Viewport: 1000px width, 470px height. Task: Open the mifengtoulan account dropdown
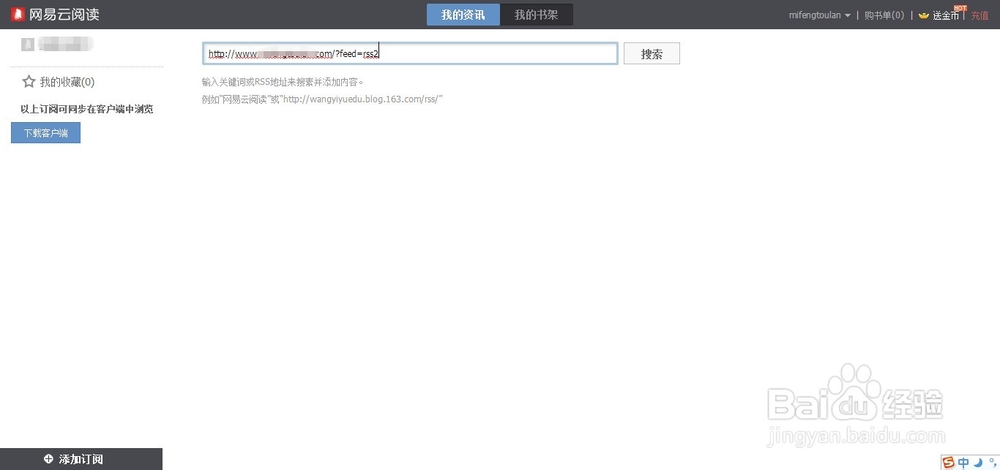coord(820,15)
